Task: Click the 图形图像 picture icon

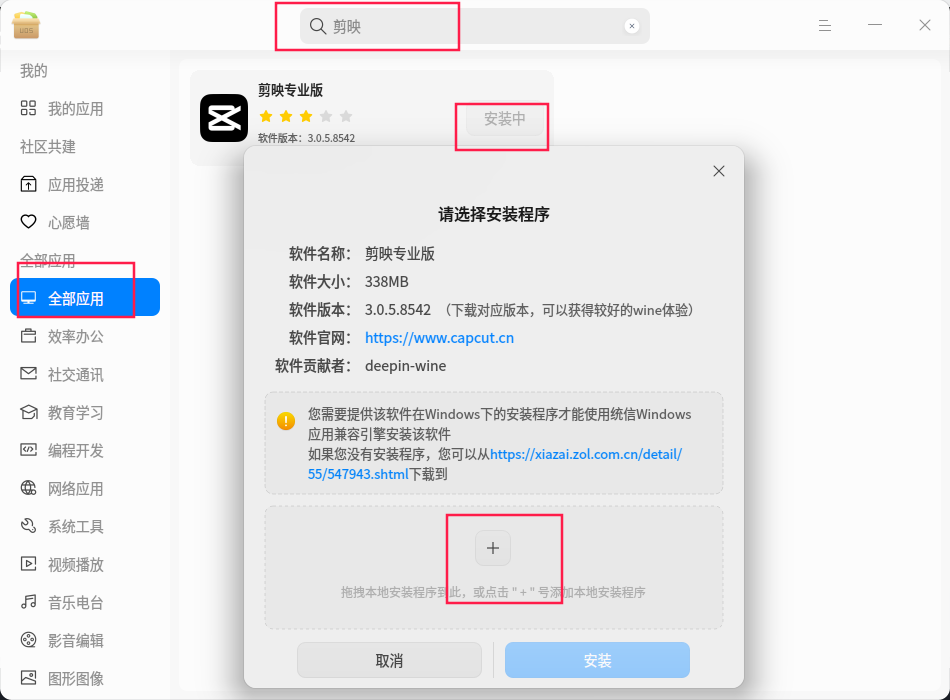Action: (28, 678)
